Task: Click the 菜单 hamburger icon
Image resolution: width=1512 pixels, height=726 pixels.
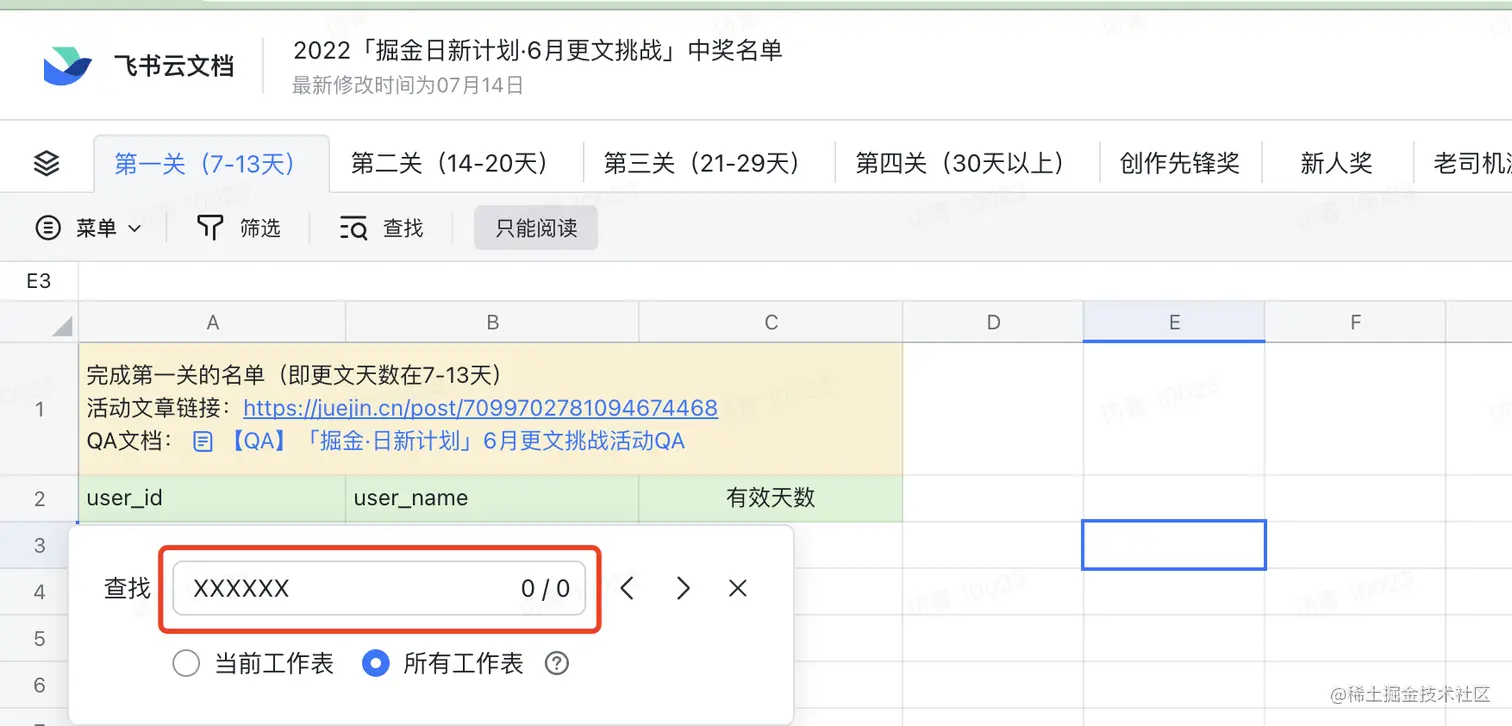Action: click(48, 228)
